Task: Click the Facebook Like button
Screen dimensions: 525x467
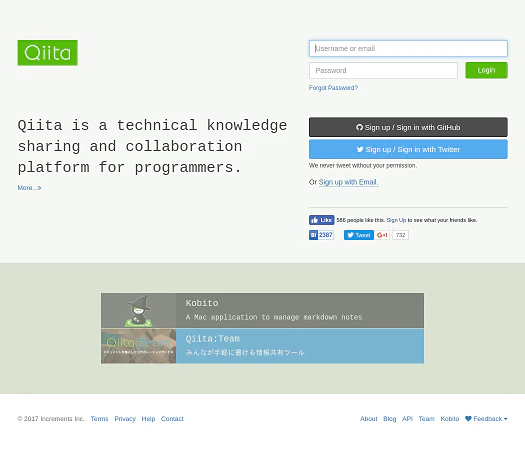Action: [321, 220]
